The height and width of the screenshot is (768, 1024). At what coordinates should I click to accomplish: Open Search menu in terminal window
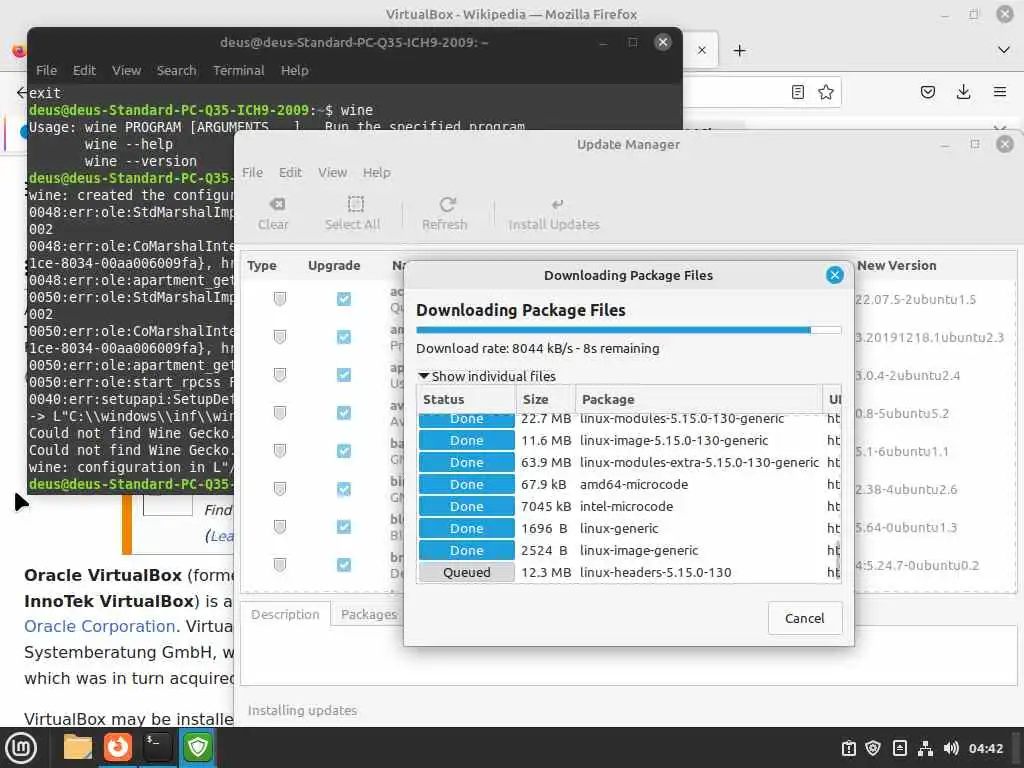pyautogui.click(x=176, y=71)
